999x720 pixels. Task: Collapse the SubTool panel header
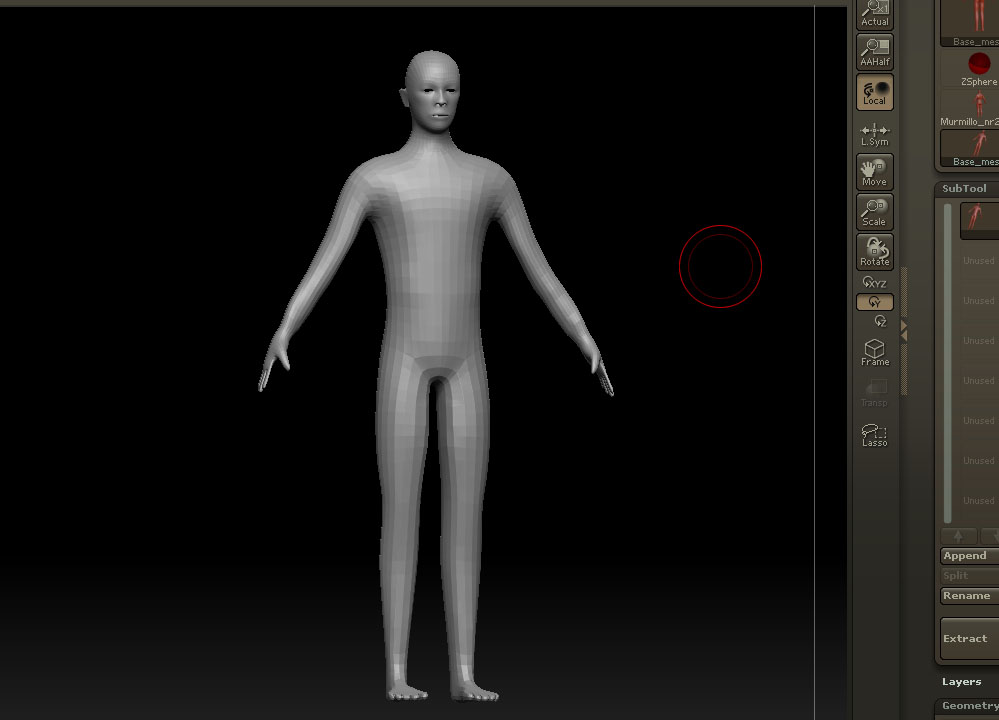967,189
